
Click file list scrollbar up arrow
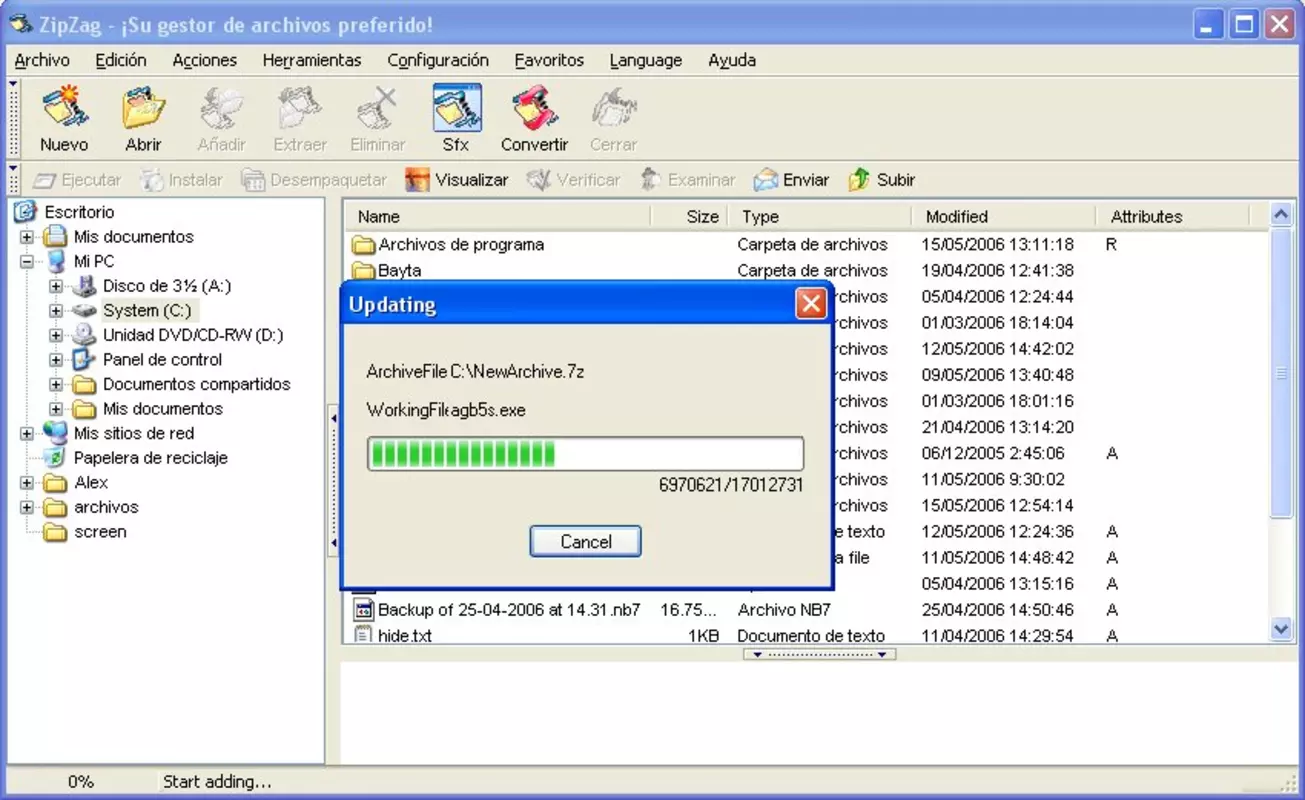click(1281, 213)
